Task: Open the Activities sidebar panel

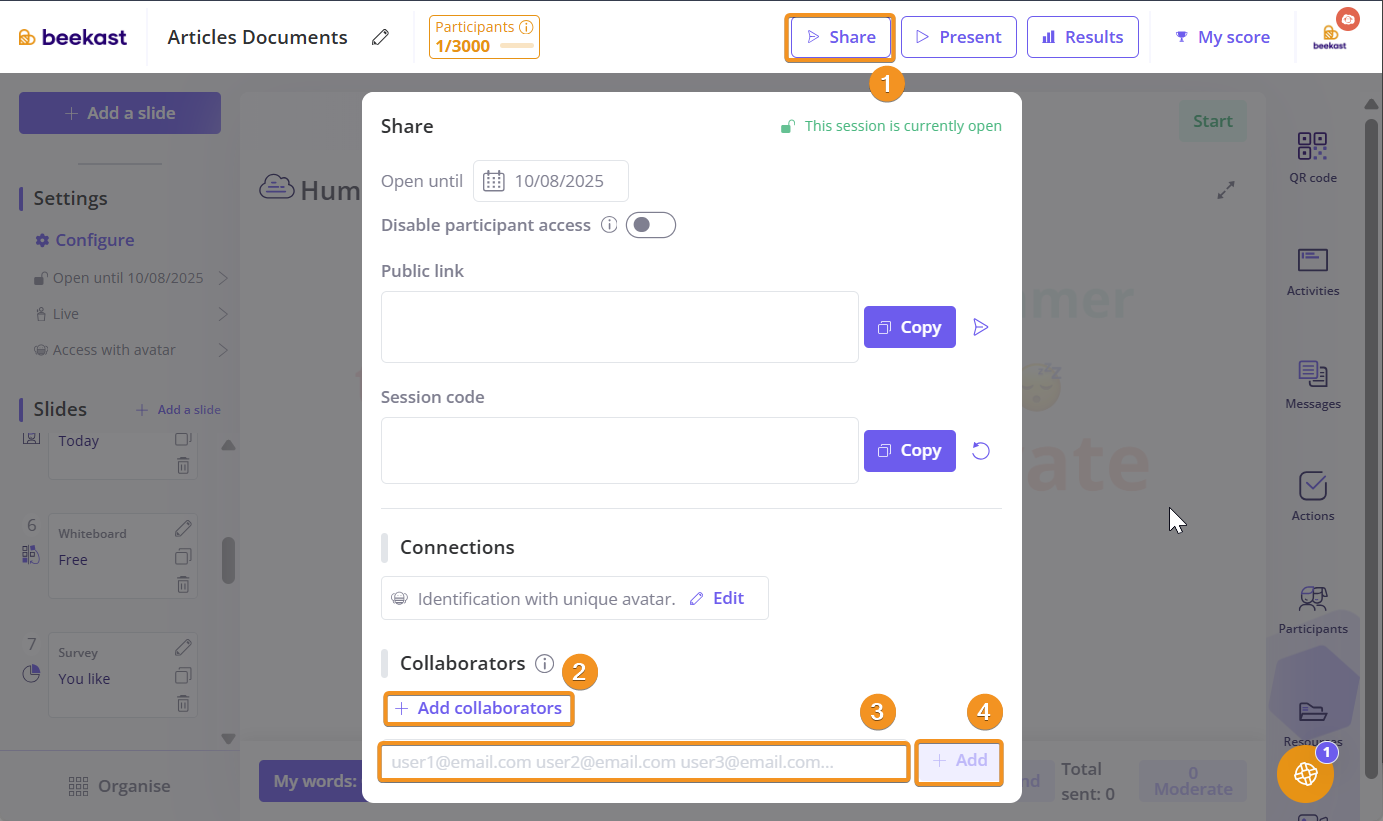Action: point(1312,271)
